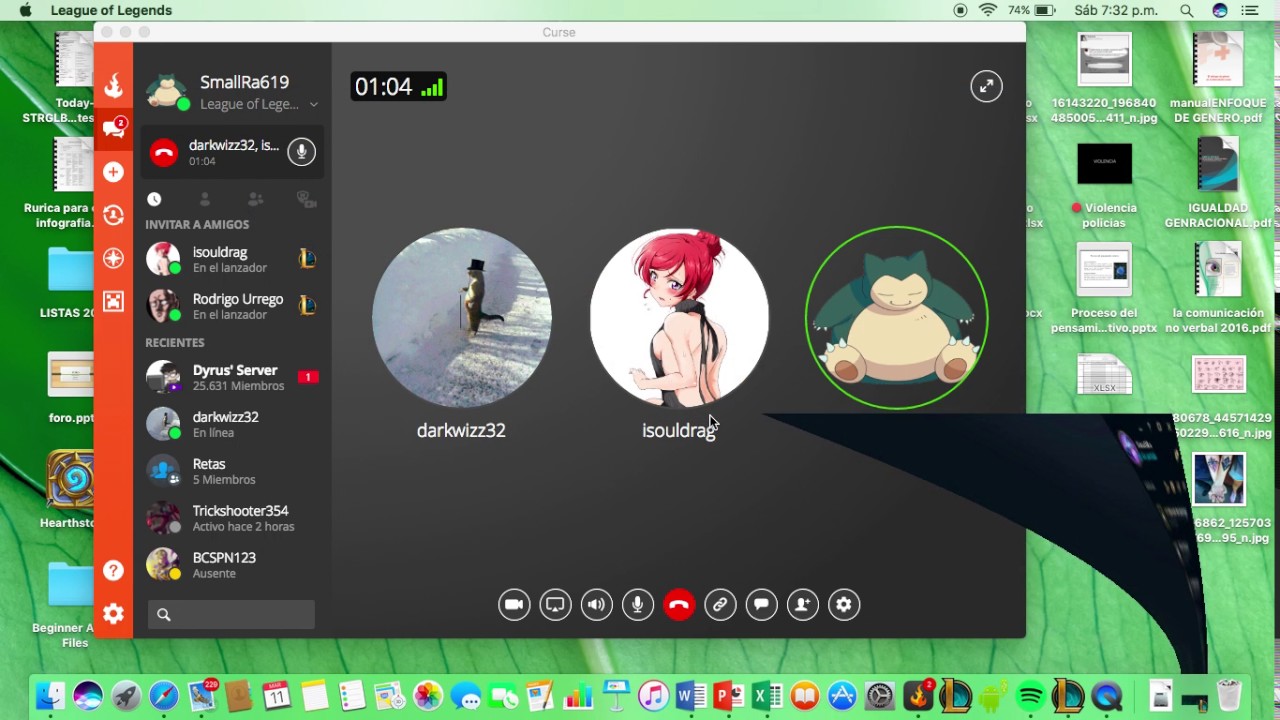
Task: Click the plus icon in the orange sidebar
Action: 114,172
